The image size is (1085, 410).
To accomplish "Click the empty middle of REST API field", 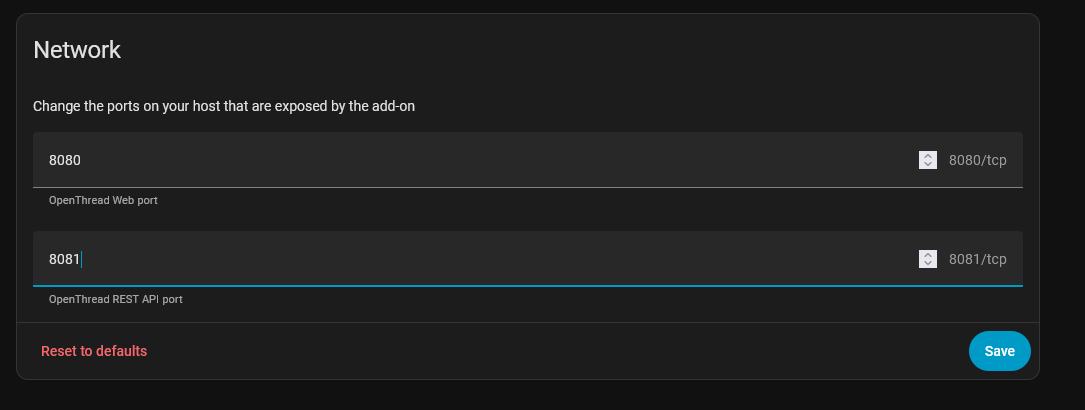I will click(x=500, y=259).
